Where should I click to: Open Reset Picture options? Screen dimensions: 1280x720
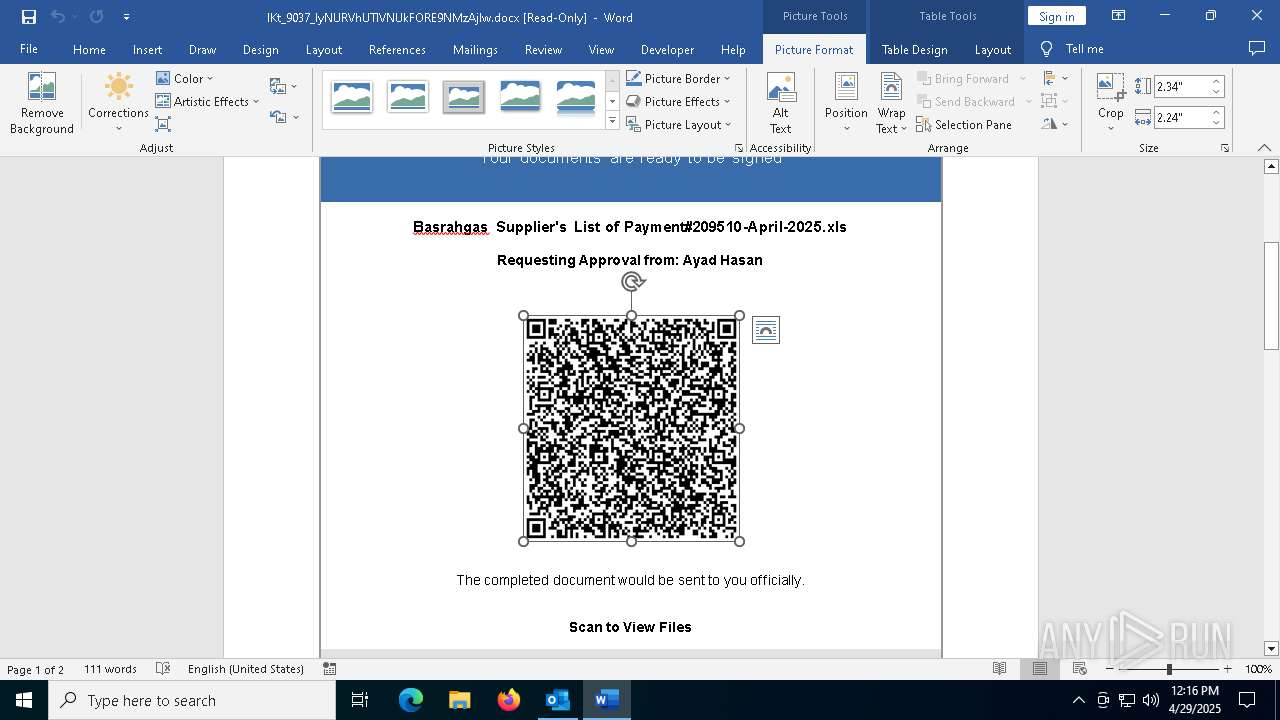(284, 117)
